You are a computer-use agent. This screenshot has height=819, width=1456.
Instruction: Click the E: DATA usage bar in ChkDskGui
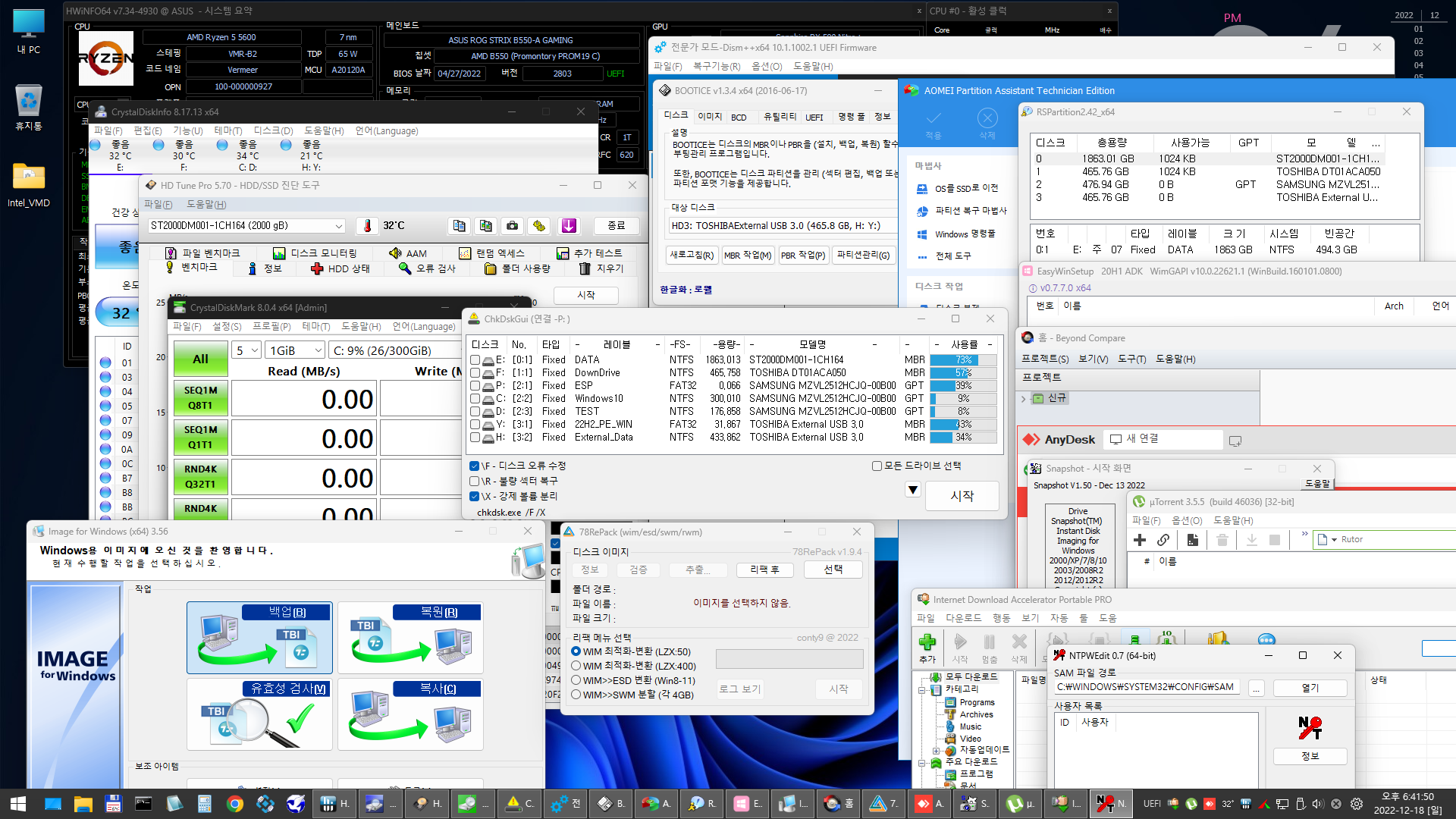[963, 360]
